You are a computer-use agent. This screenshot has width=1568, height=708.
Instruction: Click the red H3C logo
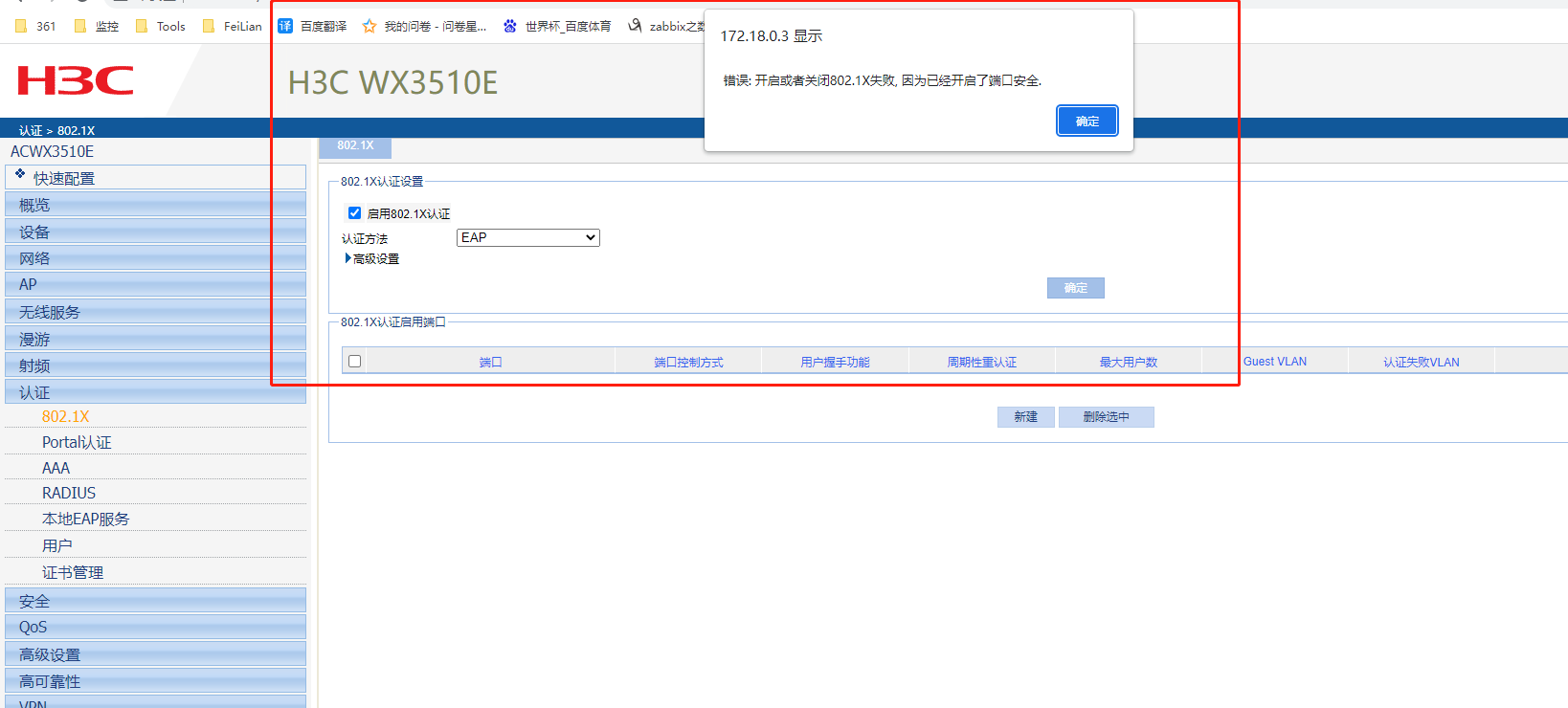click(76, 80)
